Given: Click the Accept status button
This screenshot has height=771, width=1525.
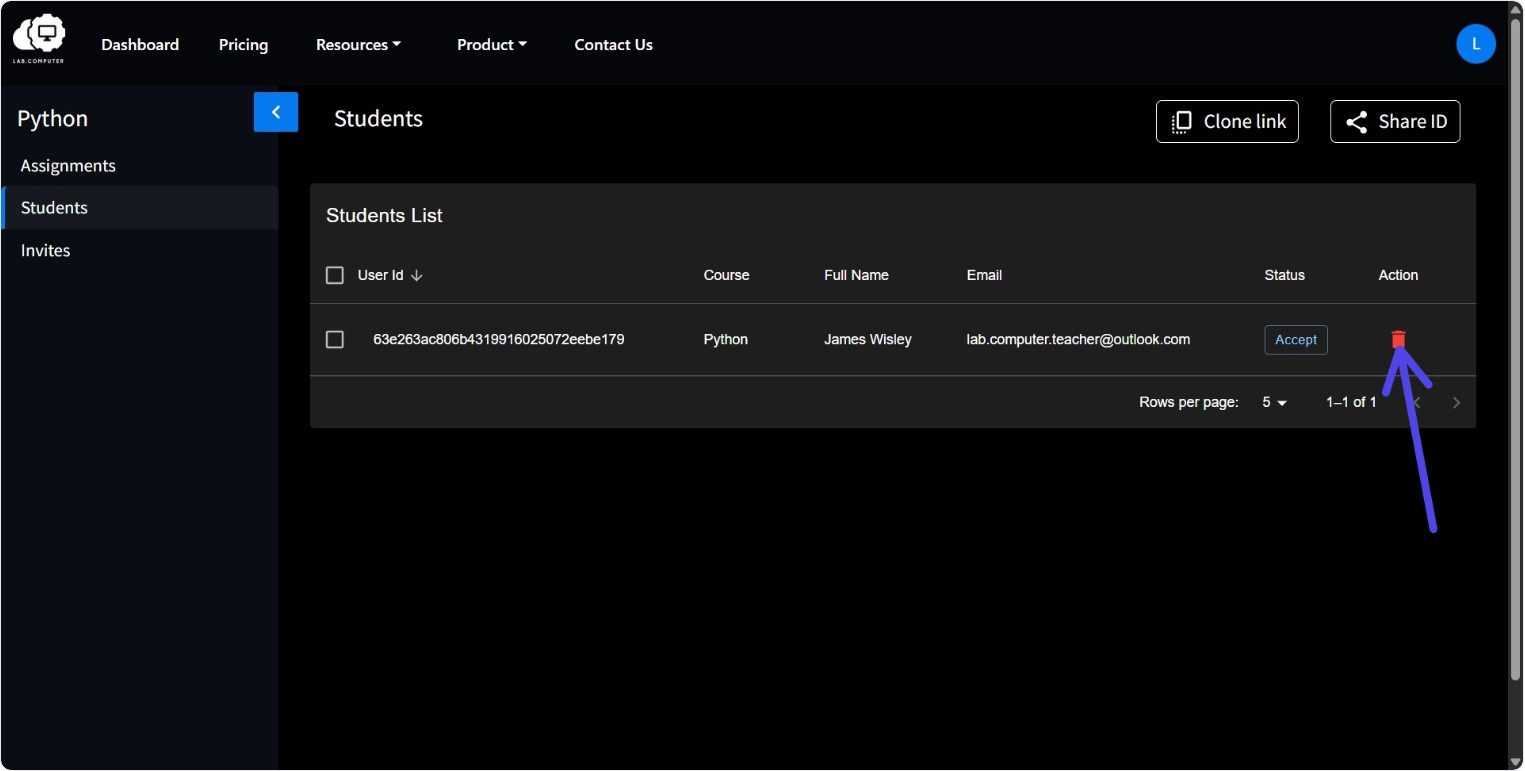Looking at the screenshot, I should (1296, 340).
